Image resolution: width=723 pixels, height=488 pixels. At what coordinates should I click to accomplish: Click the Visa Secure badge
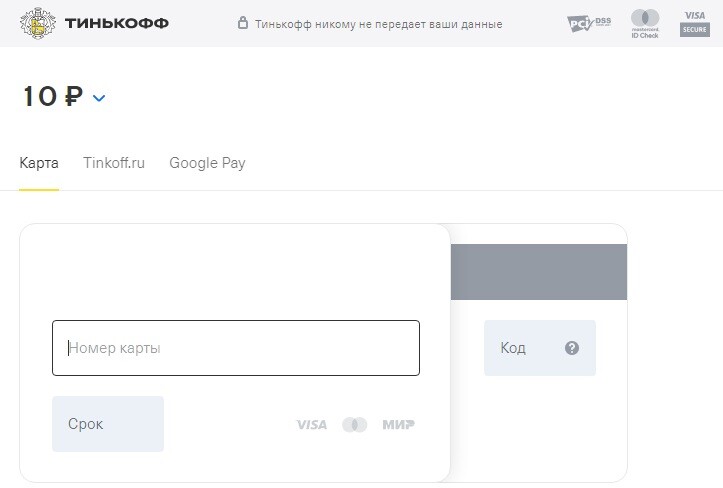[694, 24]
